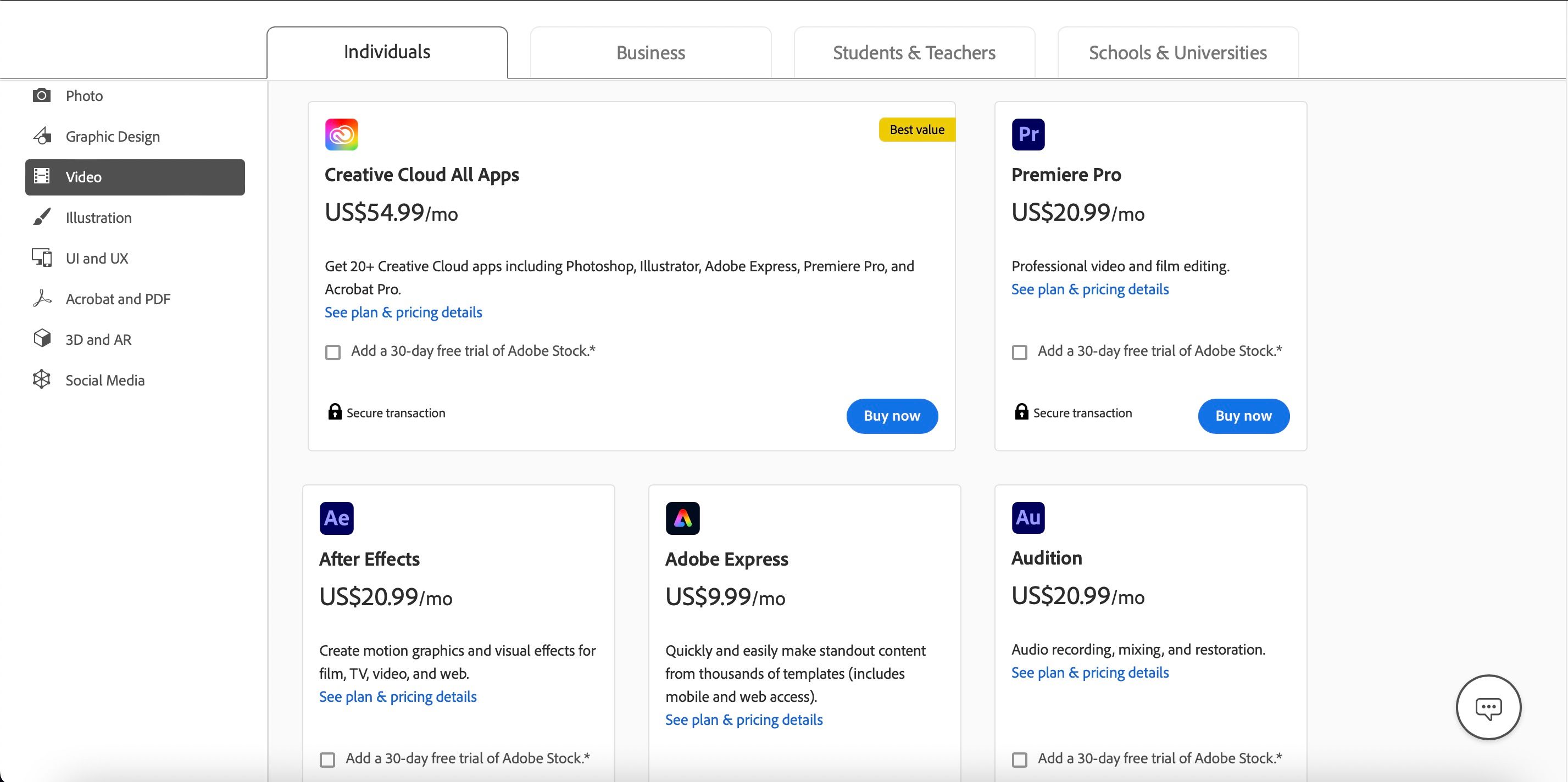This screenshot has width=1568, height=782.
Task: Click the Photo camera icon in sidebar
Action: (x=41, y=96)
